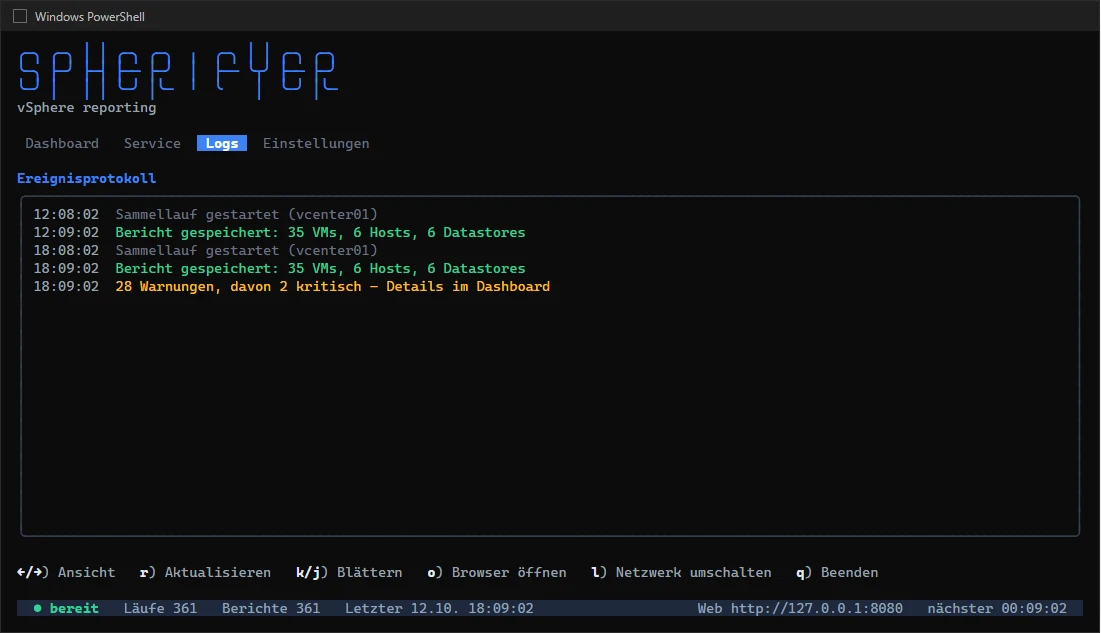Select the 12:09:02 'Bericht gespeichert' message
The width and height of the screenshot is (1101, 633).
click(x=320, y=233)
